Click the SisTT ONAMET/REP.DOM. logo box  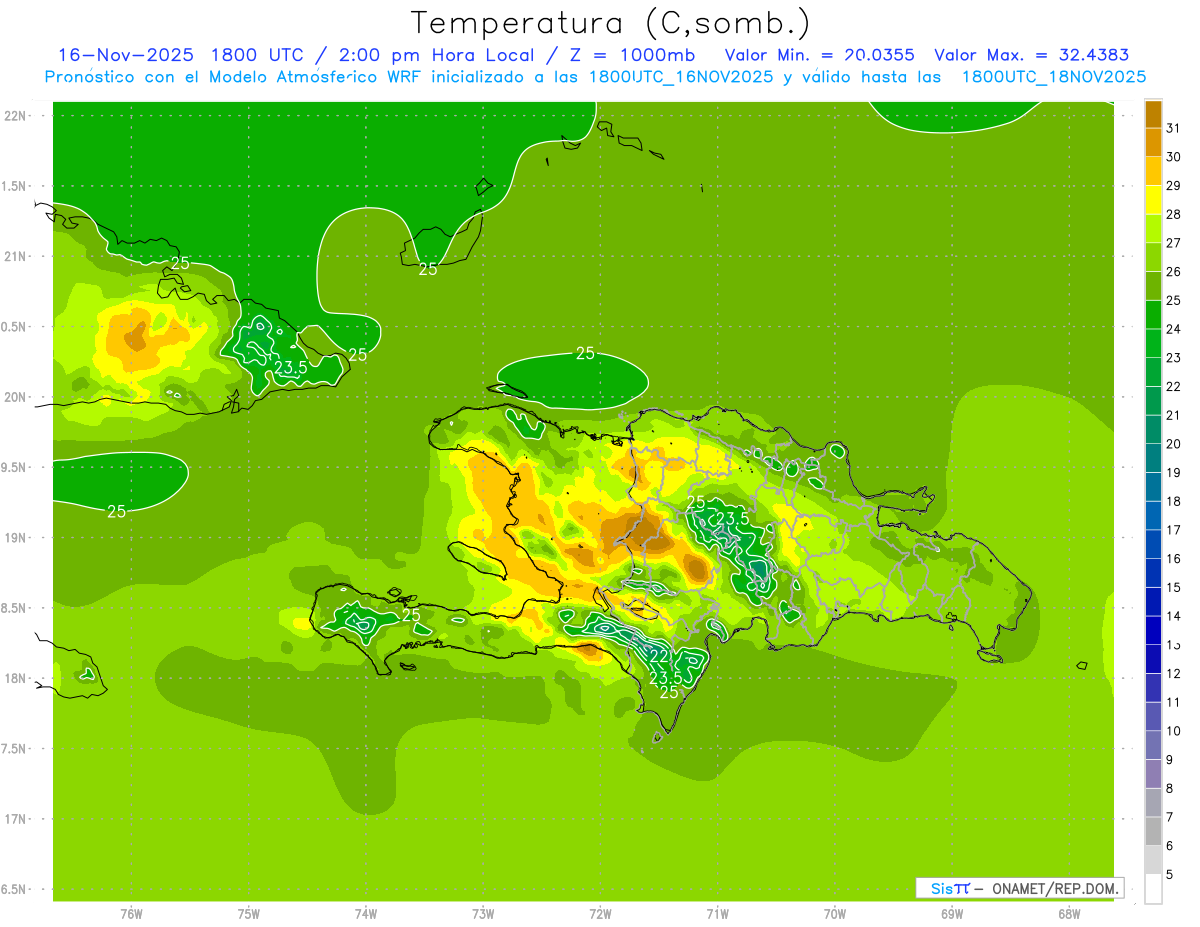[1019, 888]
